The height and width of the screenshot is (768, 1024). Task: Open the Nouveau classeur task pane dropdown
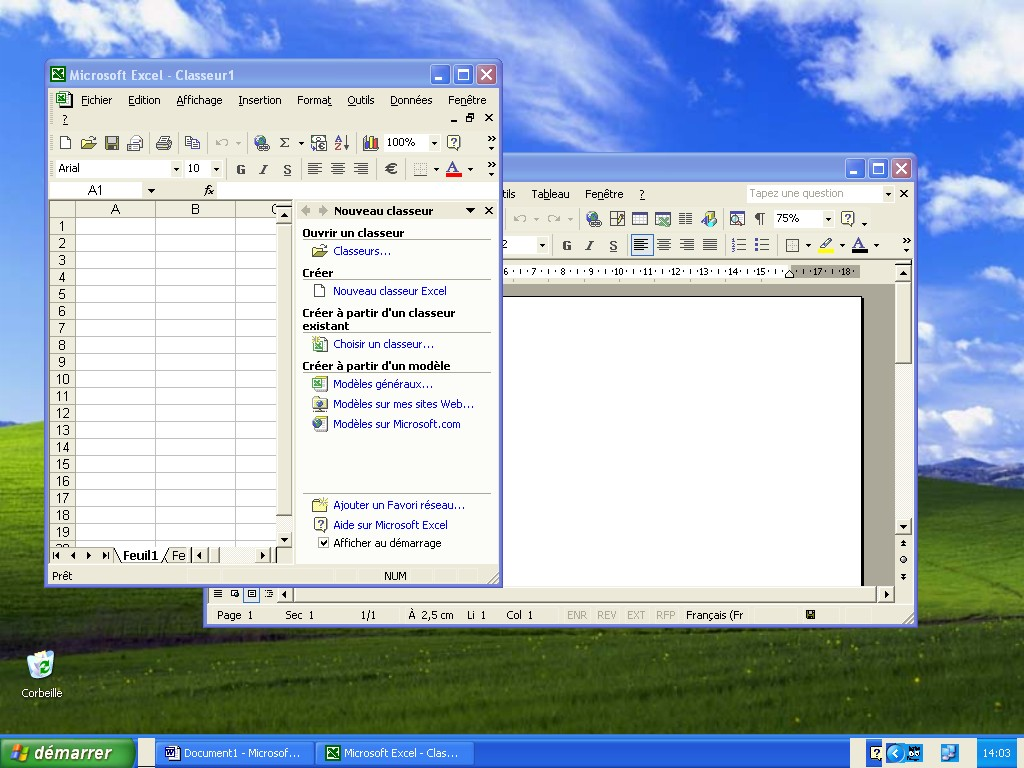(x=470, y=210)
